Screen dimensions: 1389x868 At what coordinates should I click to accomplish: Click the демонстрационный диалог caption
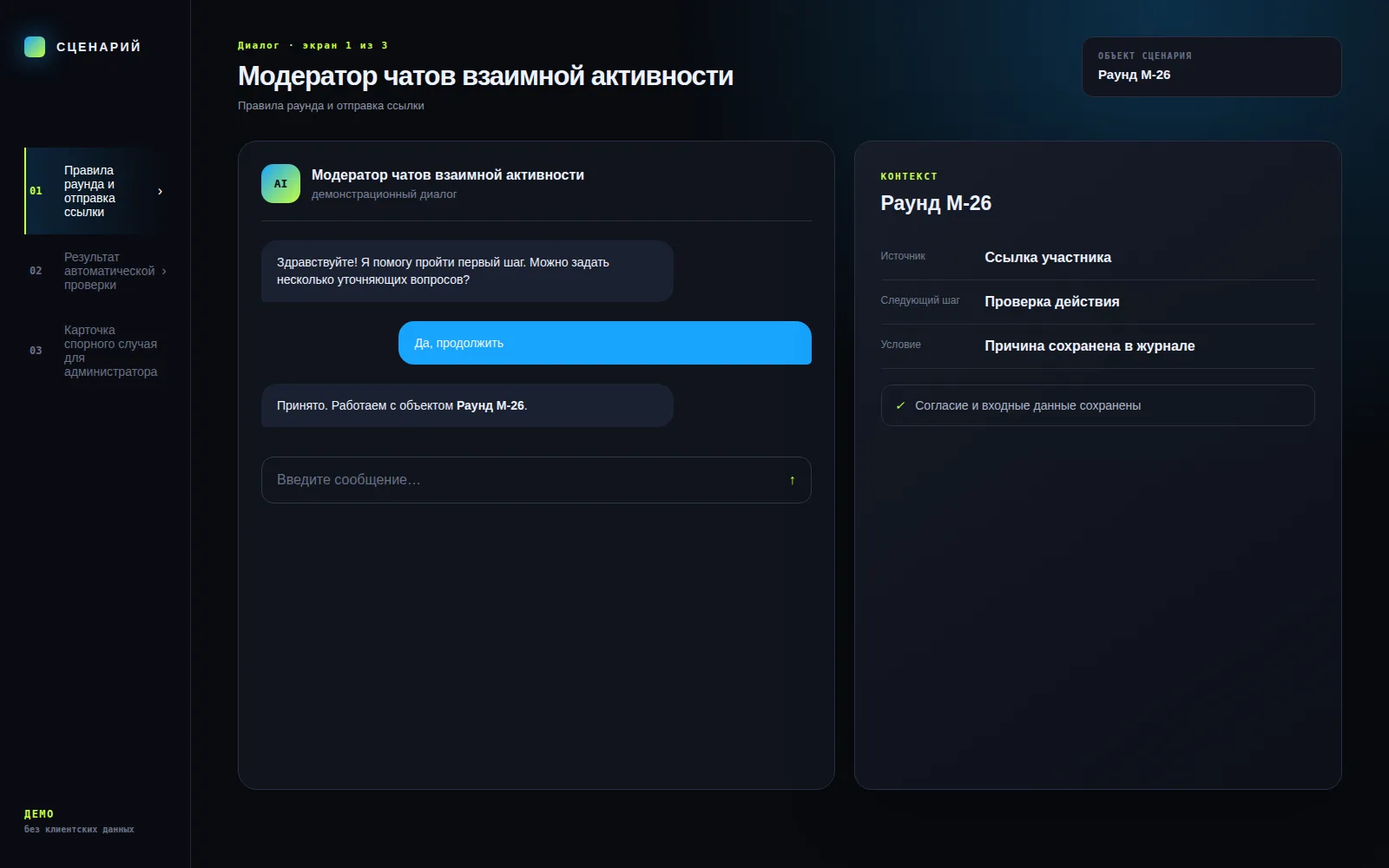[384, 194]
